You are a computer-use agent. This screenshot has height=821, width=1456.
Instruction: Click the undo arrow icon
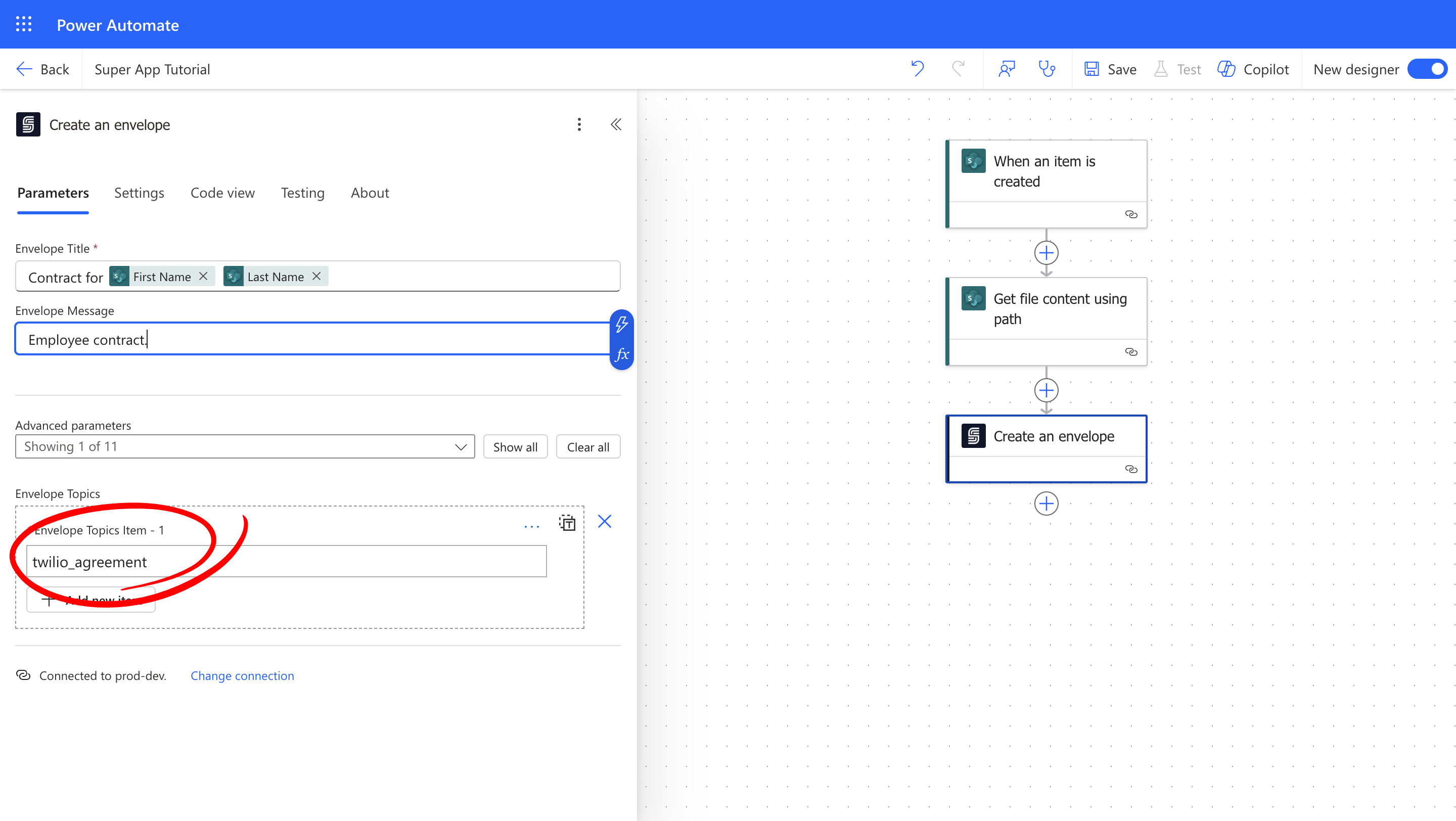[x=917, y=68]
